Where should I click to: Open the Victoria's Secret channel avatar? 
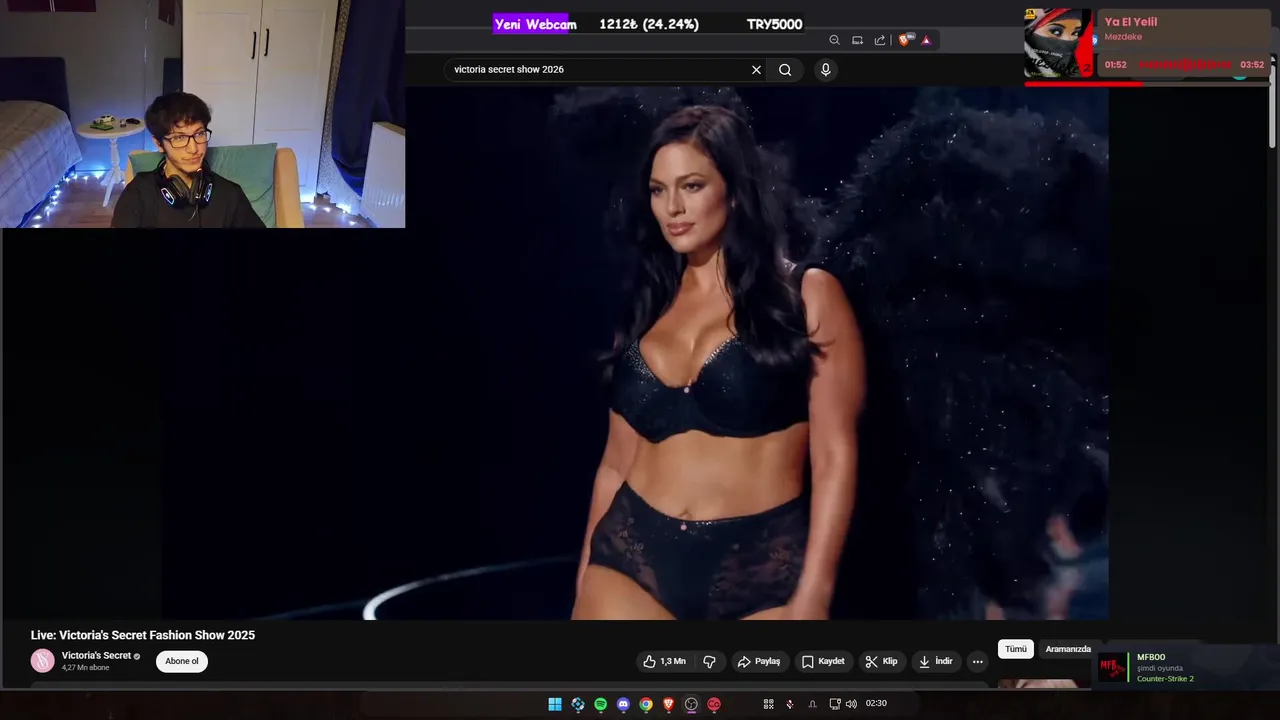coord(42,661)
